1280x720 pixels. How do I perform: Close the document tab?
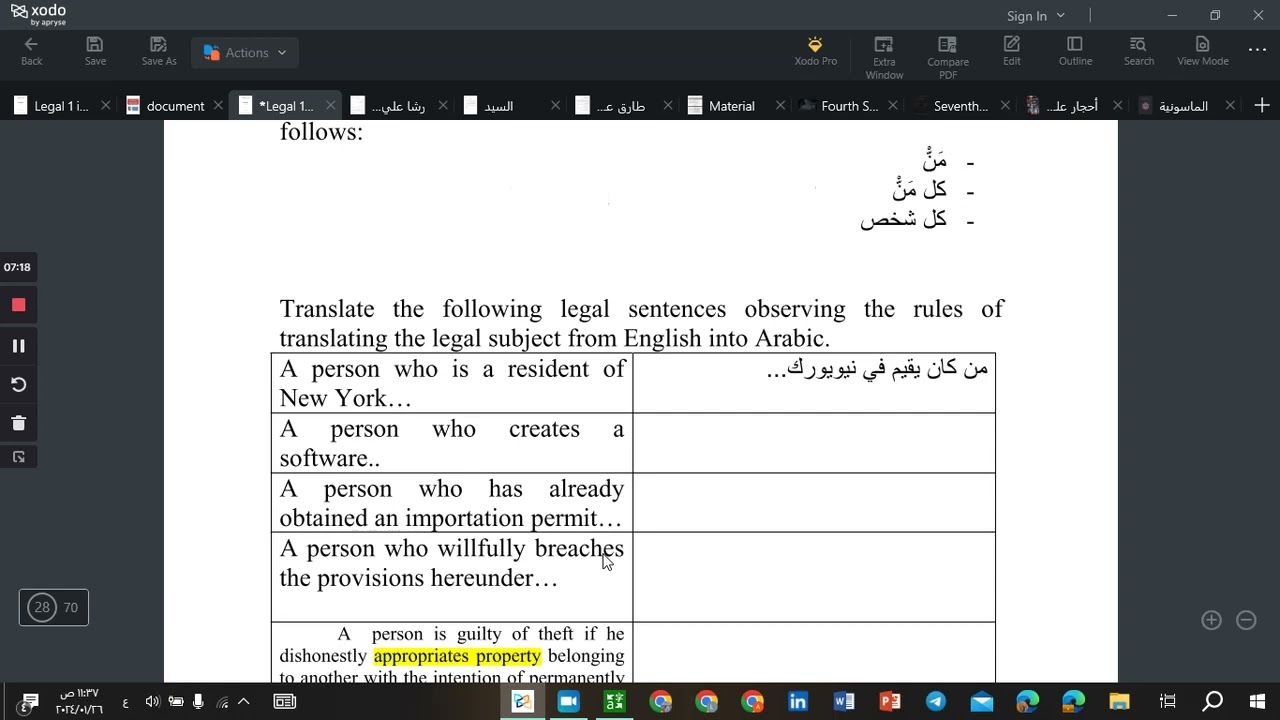click(x=218, y=106)
